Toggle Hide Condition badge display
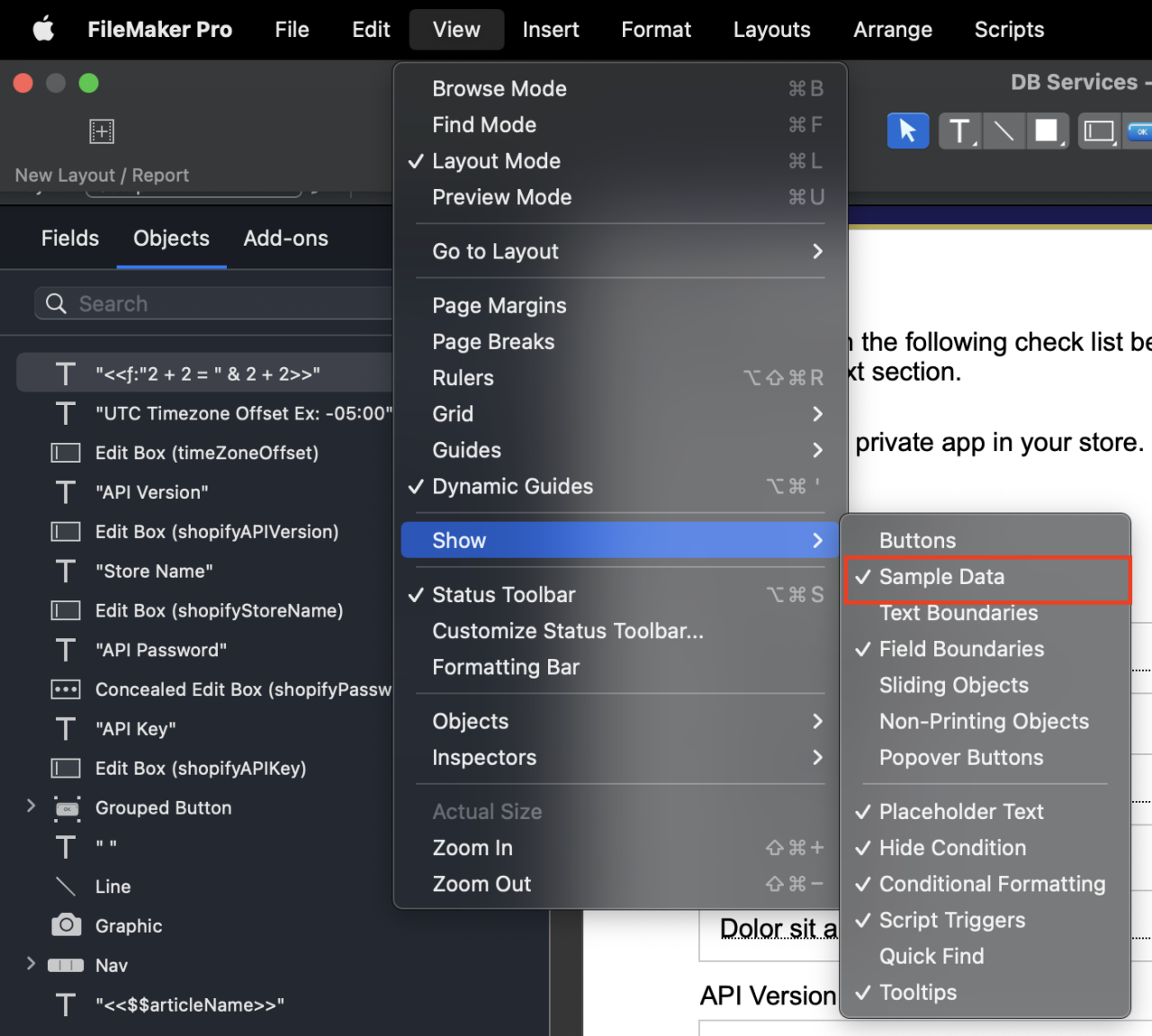This screenshot has height=1036, width=1152. pyautogui.click(x=987, y=848)
